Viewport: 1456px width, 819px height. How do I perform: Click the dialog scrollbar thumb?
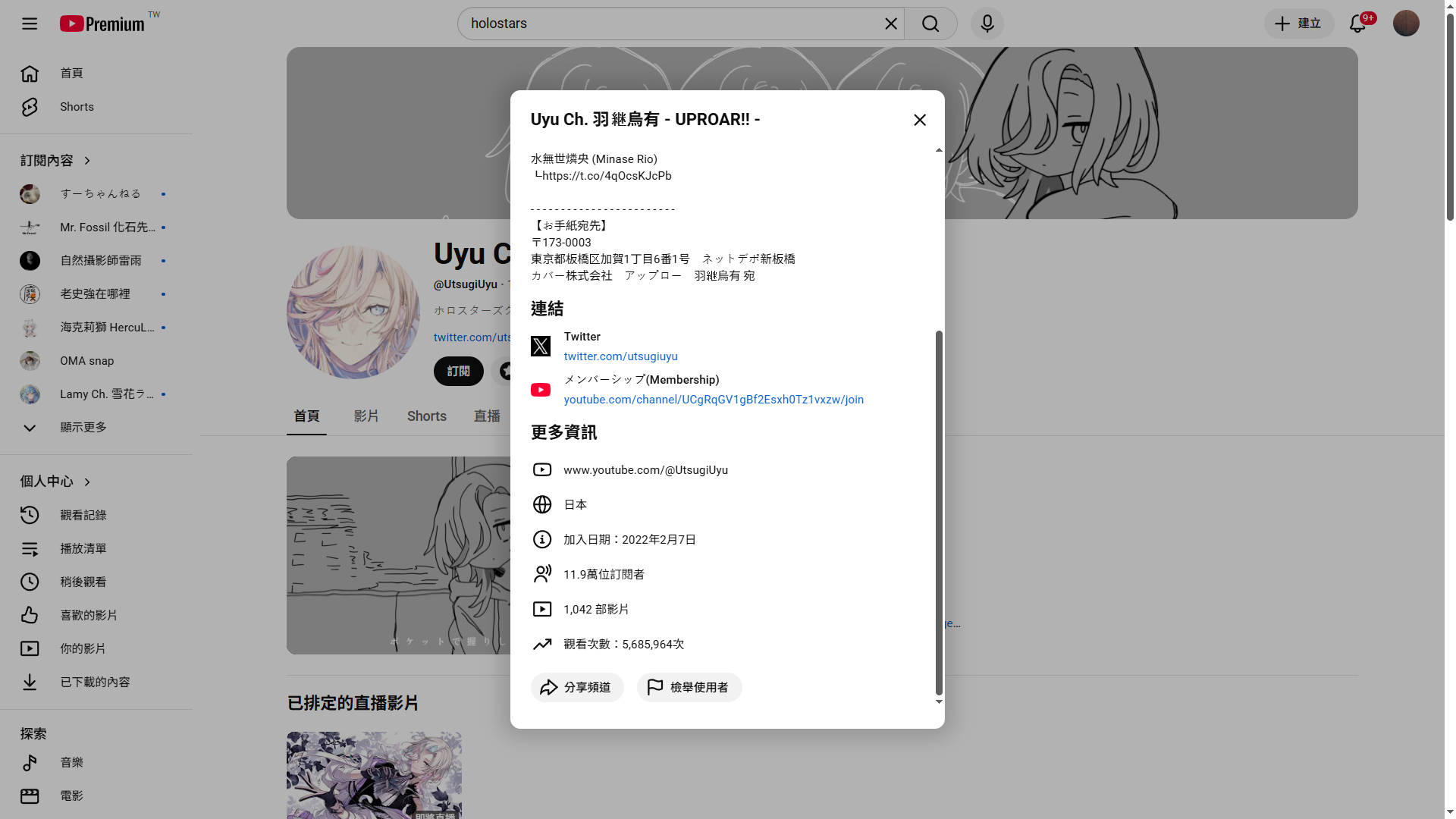[939, 512]
